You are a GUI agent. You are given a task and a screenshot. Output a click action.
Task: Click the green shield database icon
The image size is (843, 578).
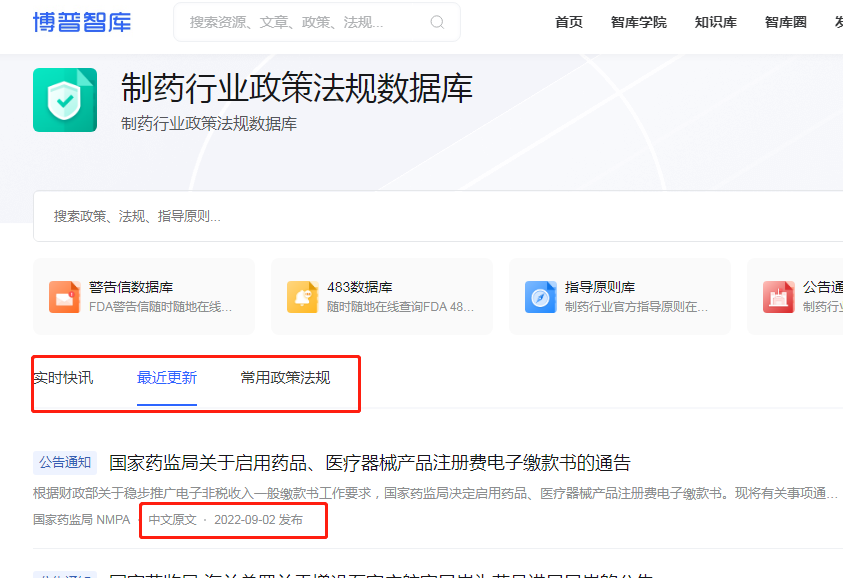coord(65,100)
